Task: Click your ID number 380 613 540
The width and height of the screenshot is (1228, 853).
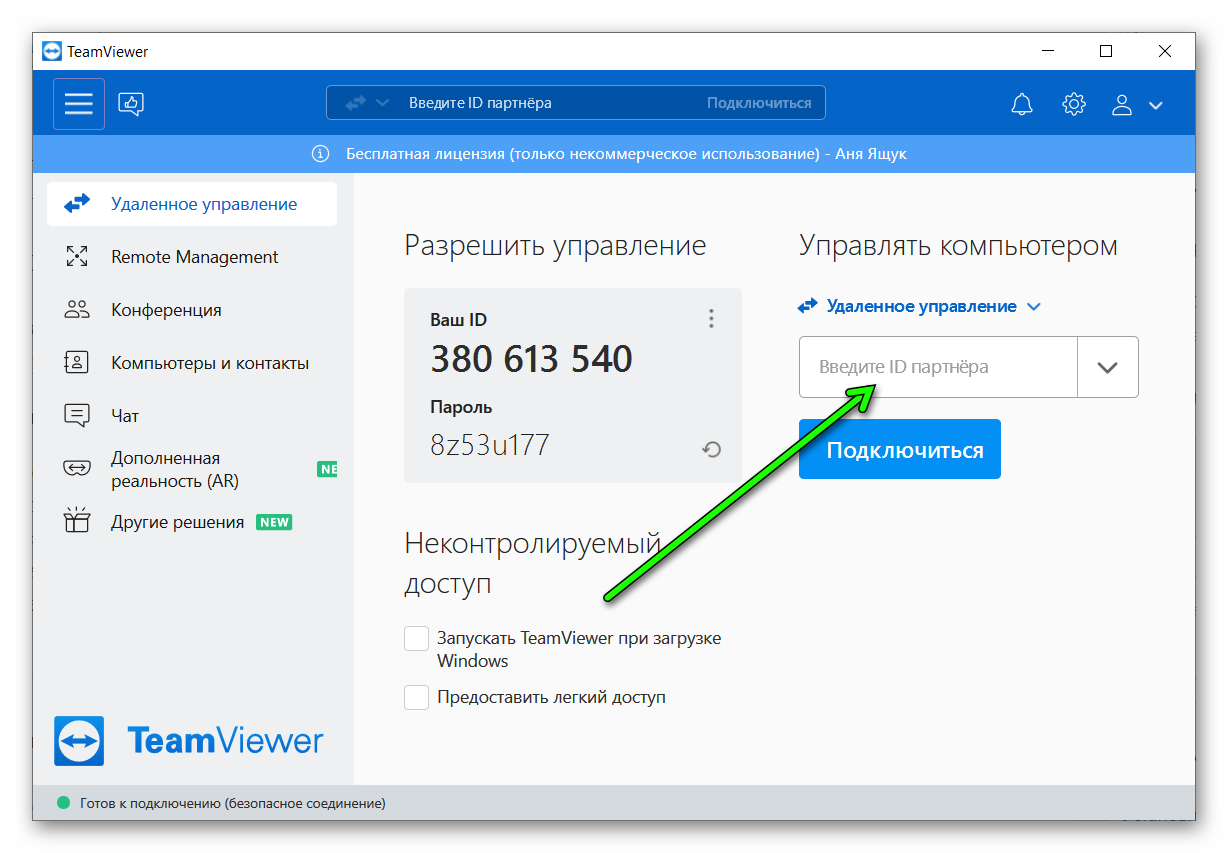Action: 532,359
